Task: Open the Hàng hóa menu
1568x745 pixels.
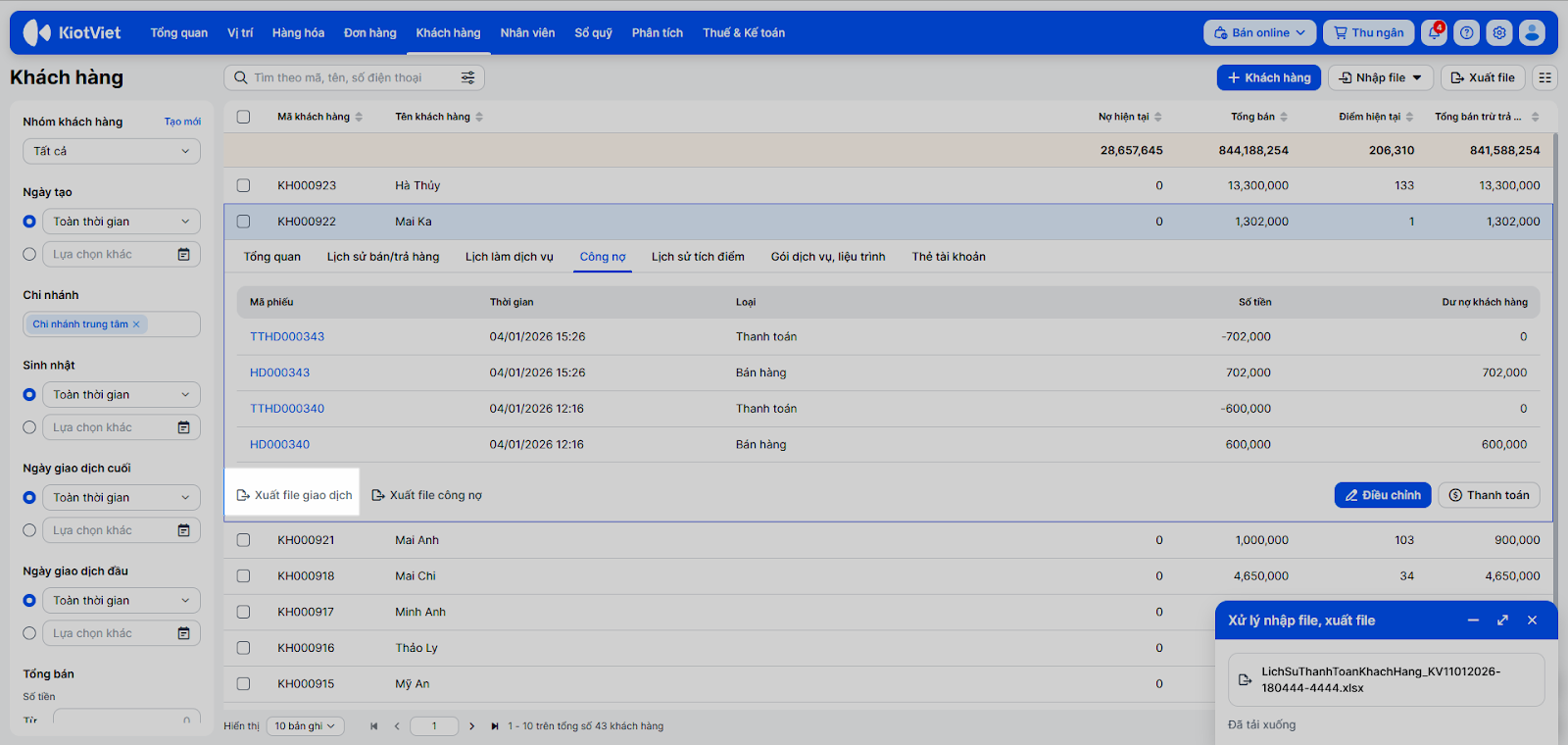Action: click(298, 33)
